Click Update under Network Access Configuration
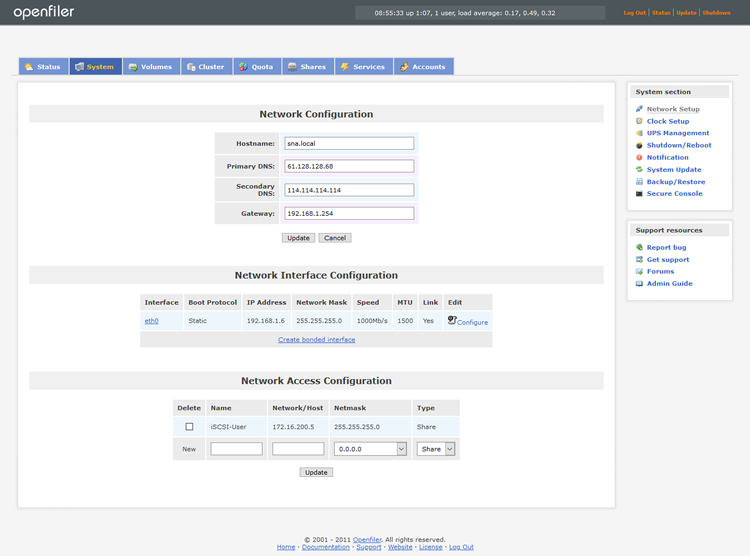This screenshot has width=750, height=556. [x=316, y=472]
